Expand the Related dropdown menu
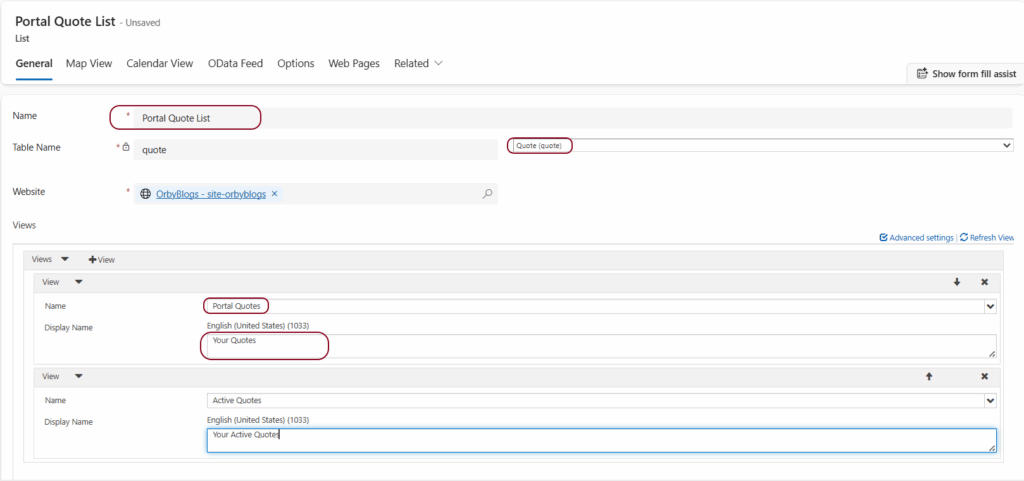The width and height of the screenshot is (1024, 481). 419,63
